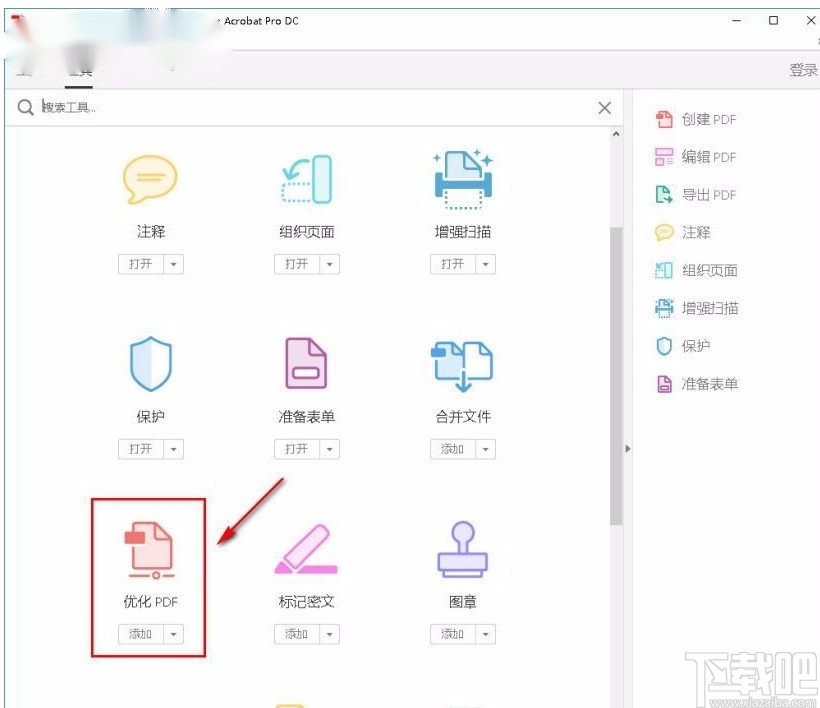
Task: Click the 登录 sign-in link
Action: coord(803,69)
